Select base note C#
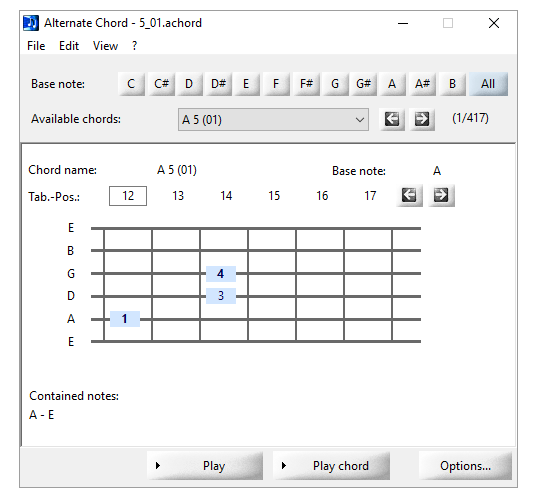 (x=161, y=84)
